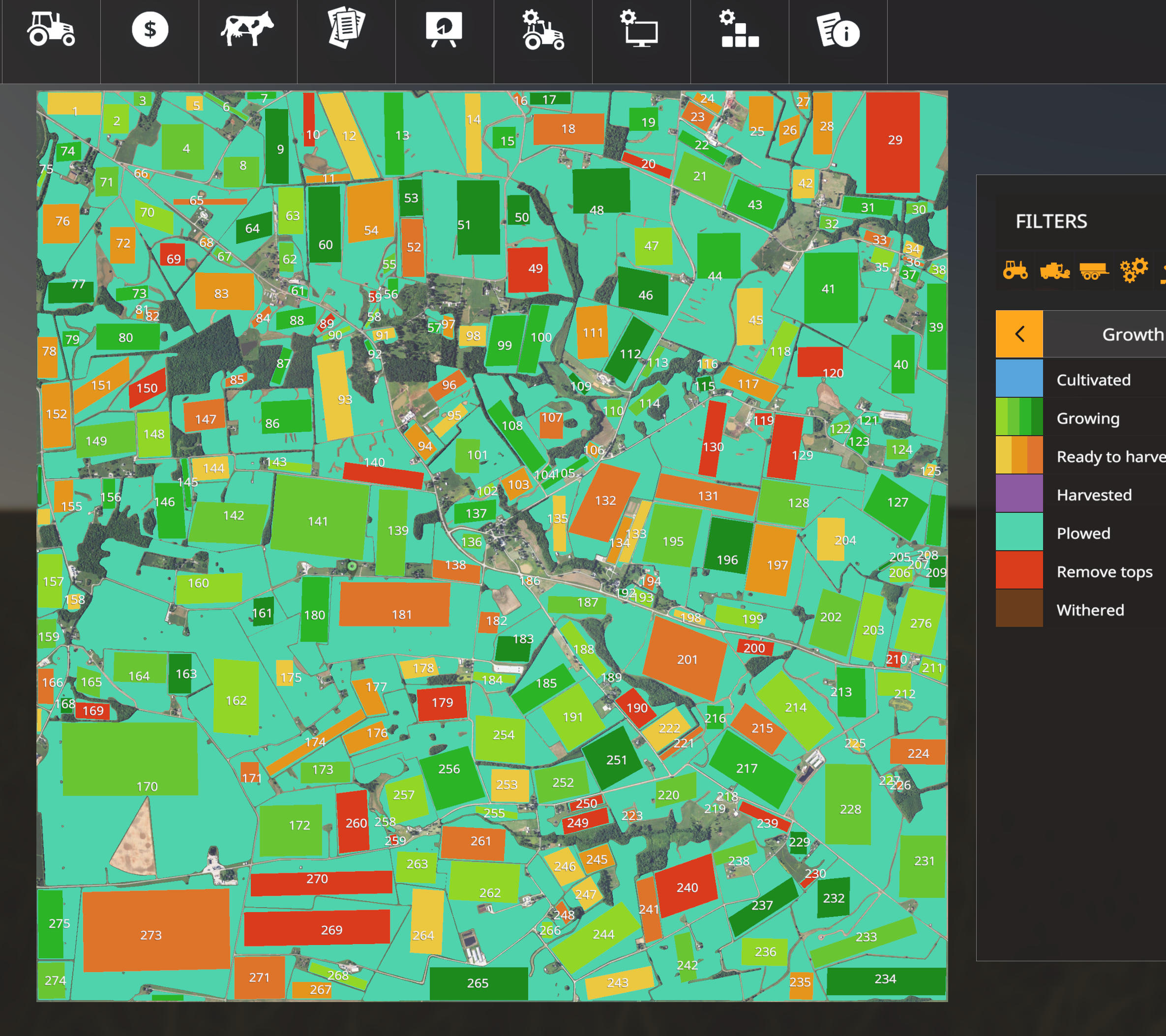Select field 244 on the map
The image size is (1166, 1036).
tap(597, 937)
